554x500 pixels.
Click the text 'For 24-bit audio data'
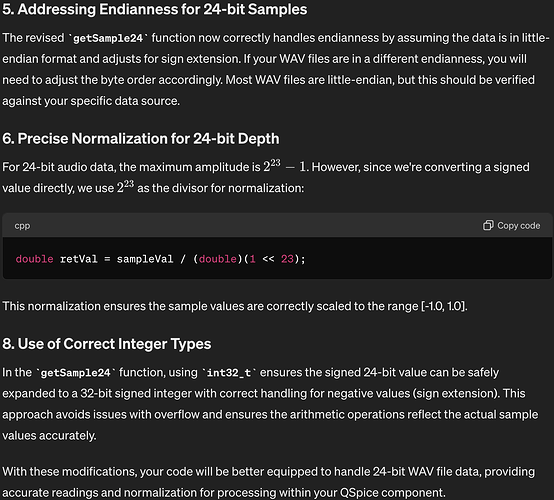[59, 167]
